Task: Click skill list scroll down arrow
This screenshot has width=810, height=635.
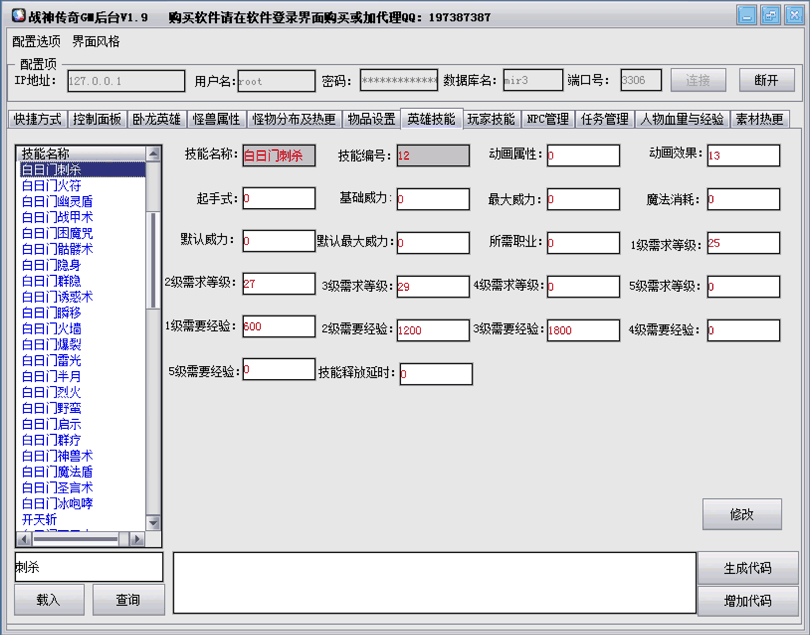Action: (153, 523)
